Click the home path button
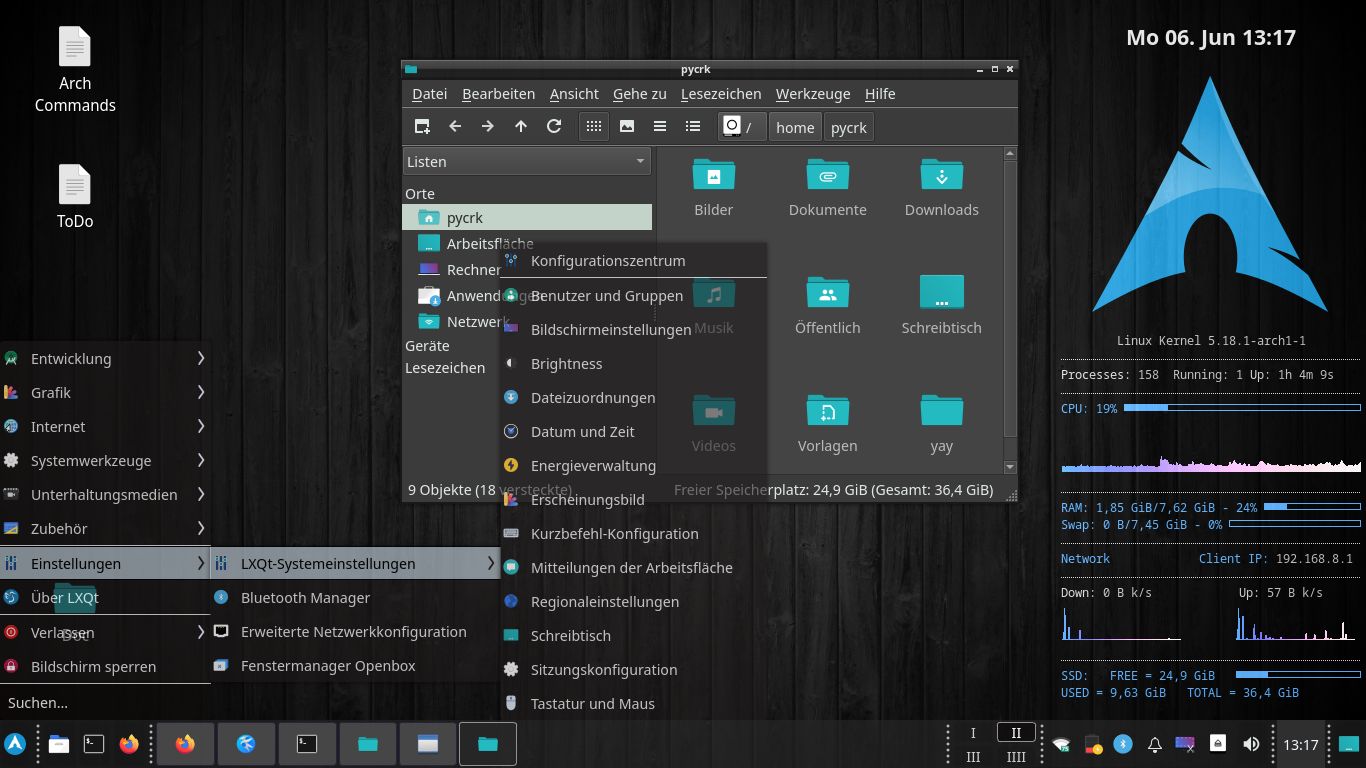Image resolution: width=1366 pixels, height=768 pixels. [795, 127]
